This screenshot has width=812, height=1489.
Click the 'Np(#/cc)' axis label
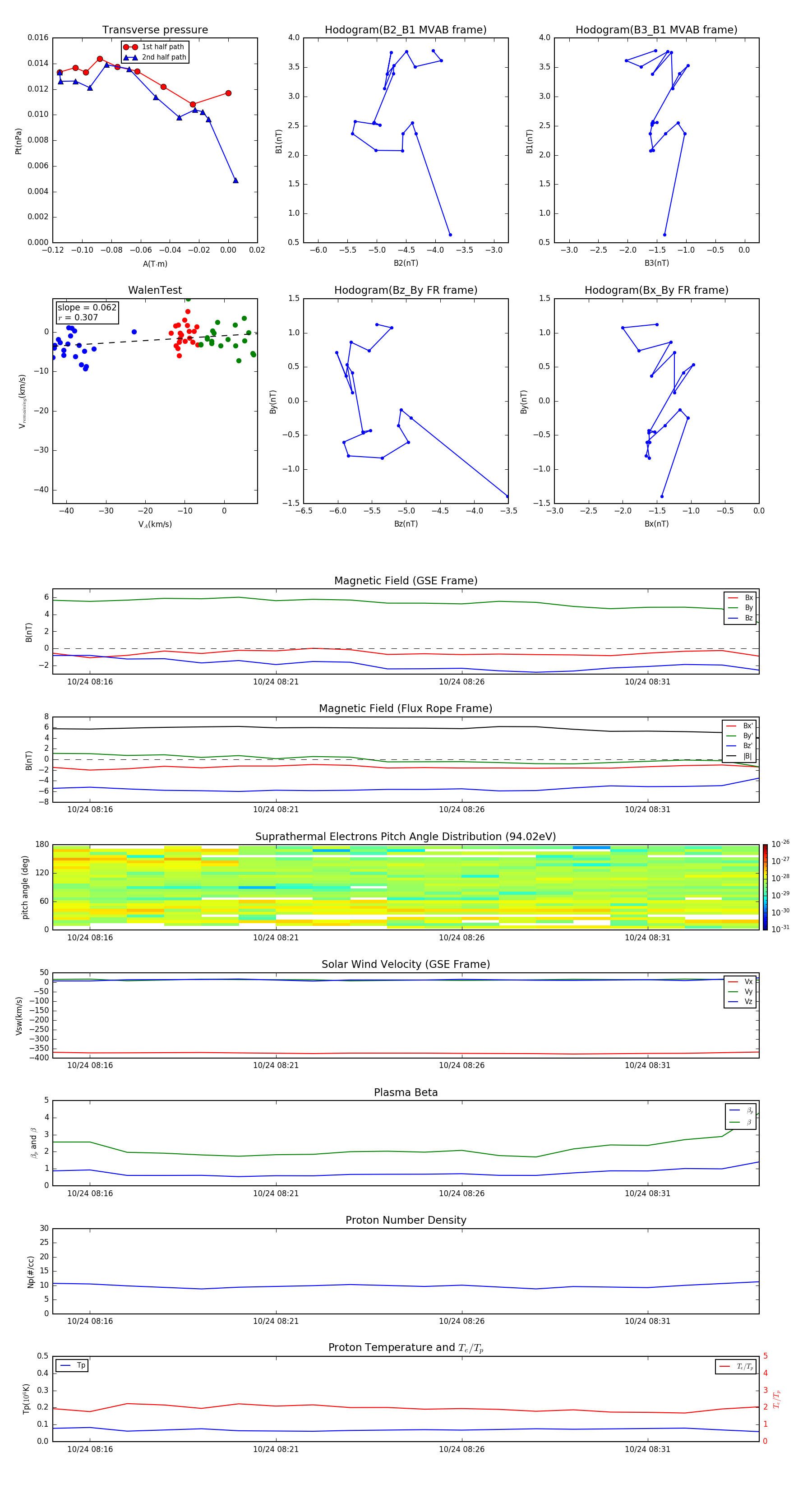tap(31, 1272)
